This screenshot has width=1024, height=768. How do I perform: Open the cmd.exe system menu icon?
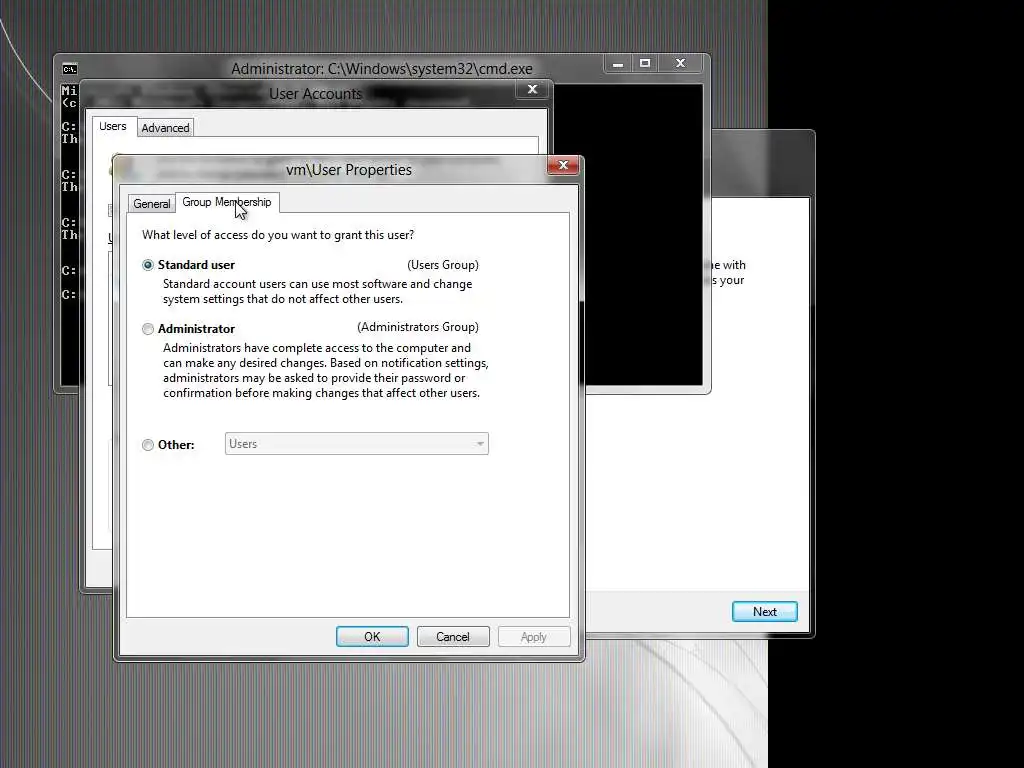click(x=70, y=69)
